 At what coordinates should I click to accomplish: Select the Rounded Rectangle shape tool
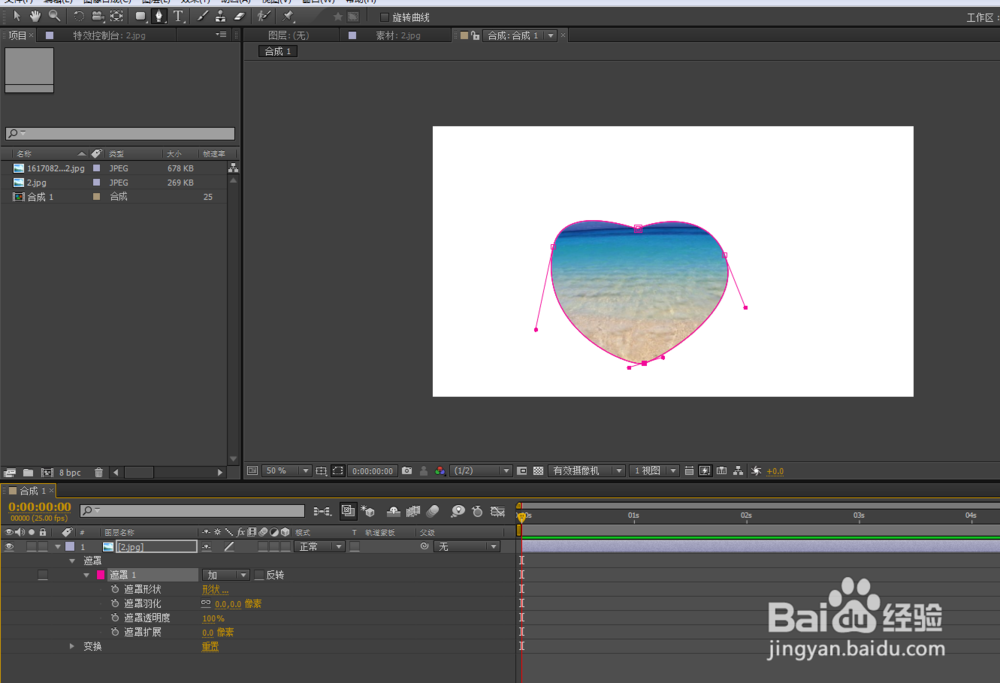point(140,16)
